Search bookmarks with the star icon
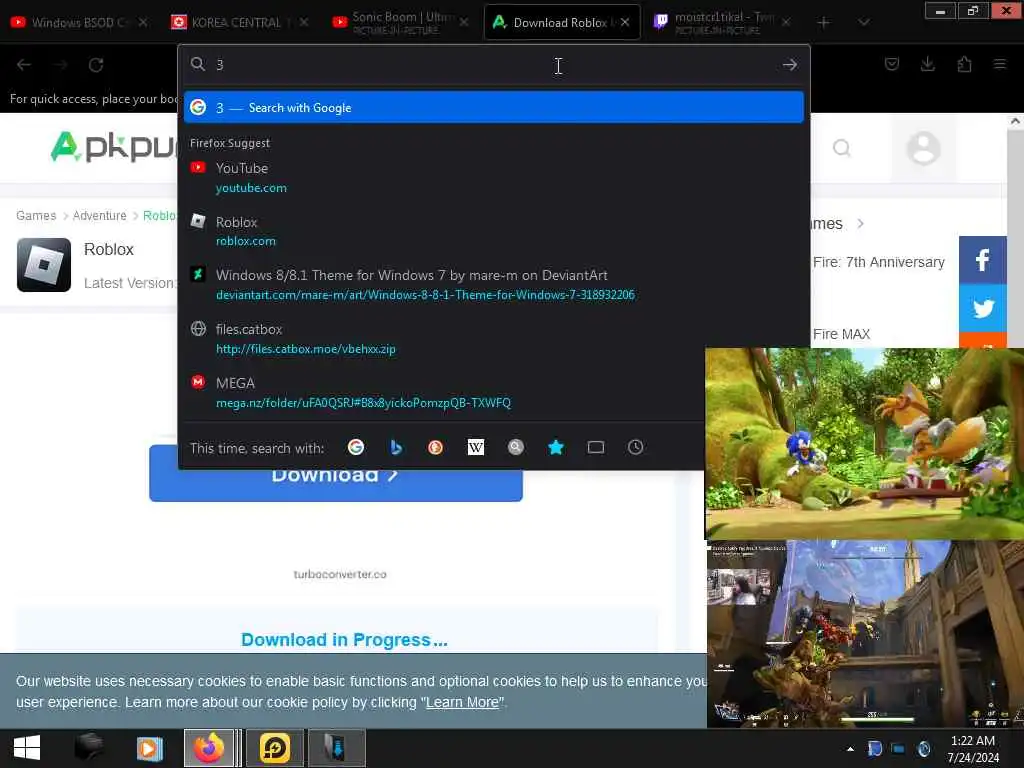Image resolution: width=1024 pixels, height=768 pixels. 556,447
